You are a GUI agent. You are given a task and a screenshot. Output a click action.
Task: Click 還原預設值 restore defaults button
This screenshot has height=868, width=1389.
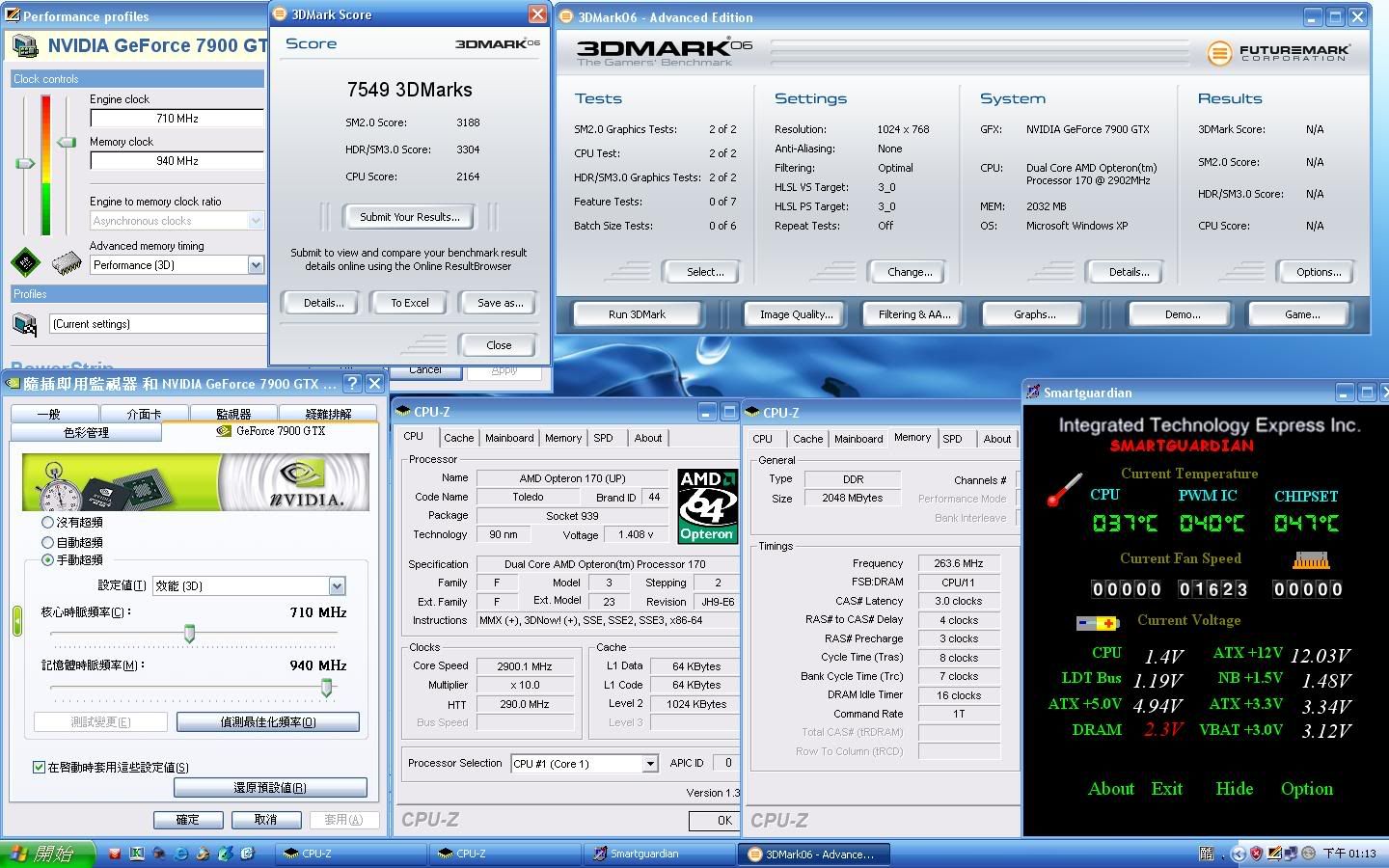tap(270, 788)
